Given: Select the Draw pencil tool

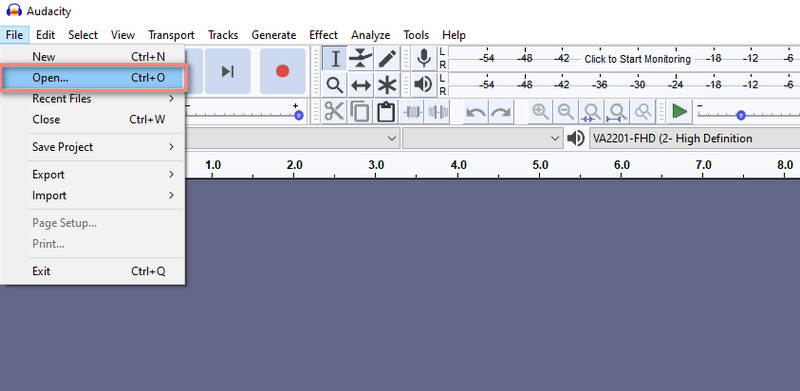Looking at the screenshot, I should (x=387, y=59).
